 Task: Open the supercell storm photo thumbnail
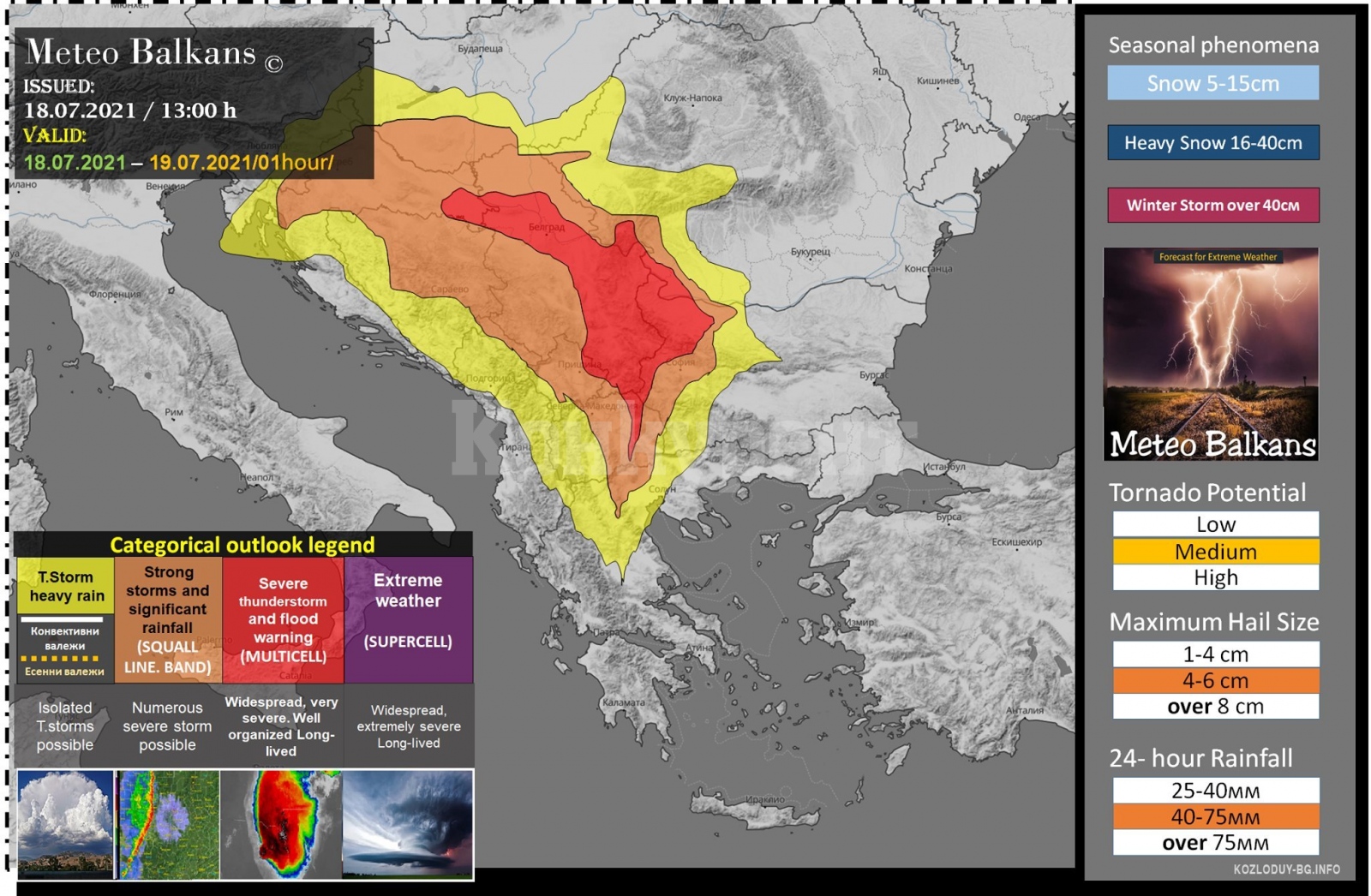click(408, 824)
